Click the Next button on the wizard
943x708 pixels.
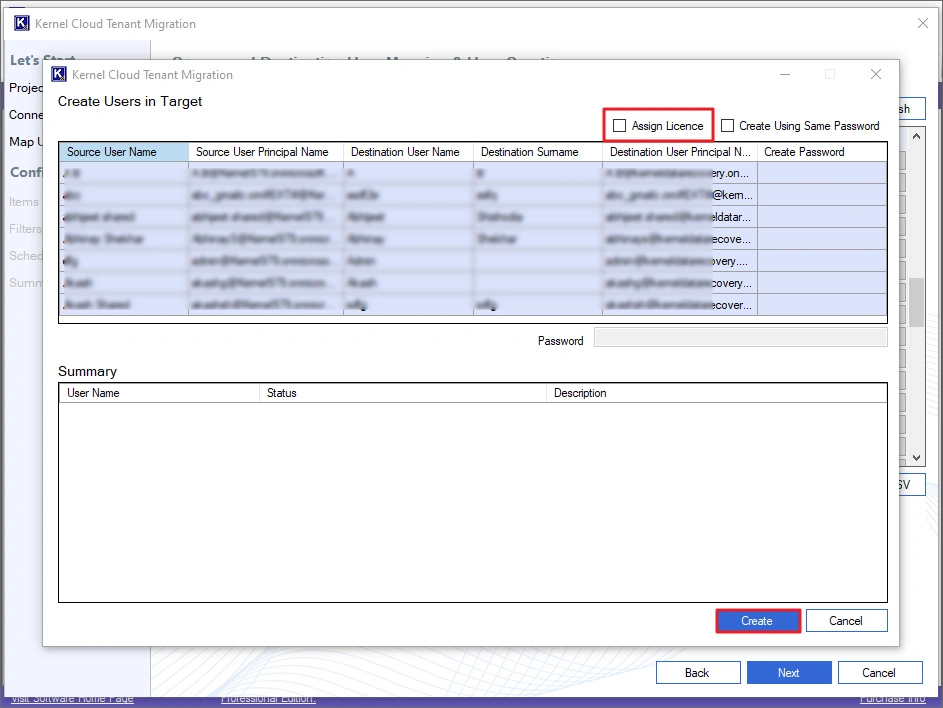pos(788,672)
